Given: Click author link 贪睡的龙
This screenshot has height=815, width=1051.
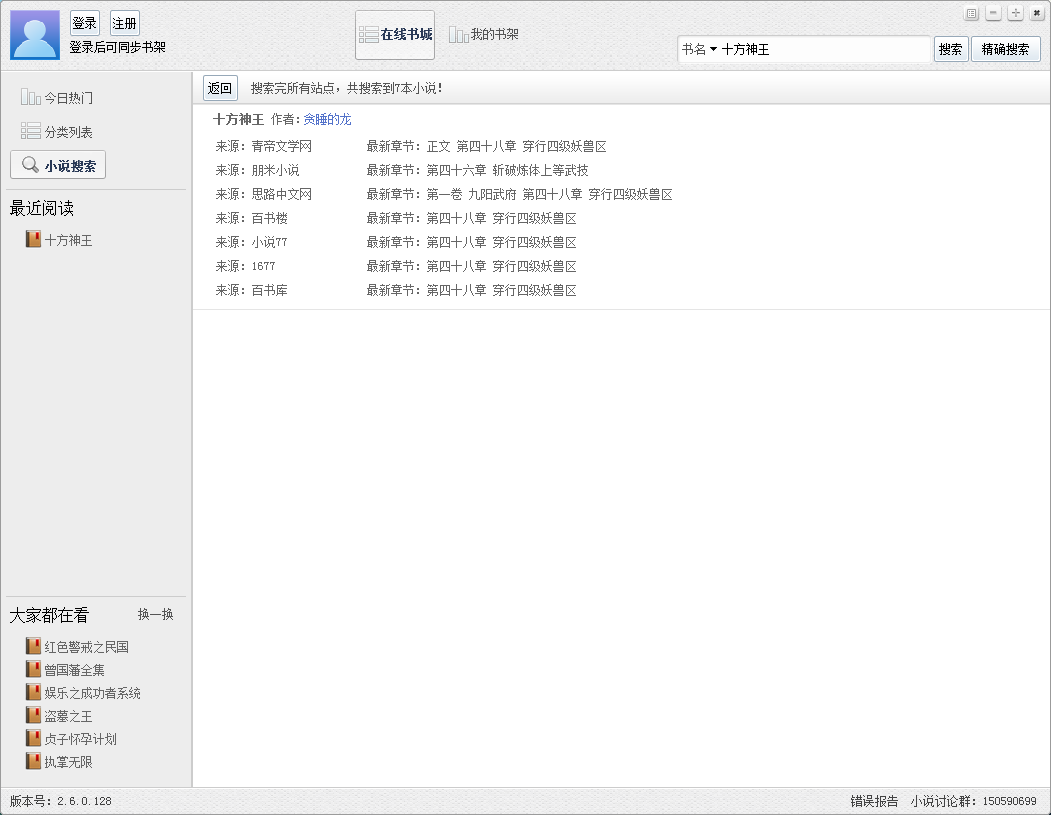Looking at the screenshot, I should (x=327, y=119).
